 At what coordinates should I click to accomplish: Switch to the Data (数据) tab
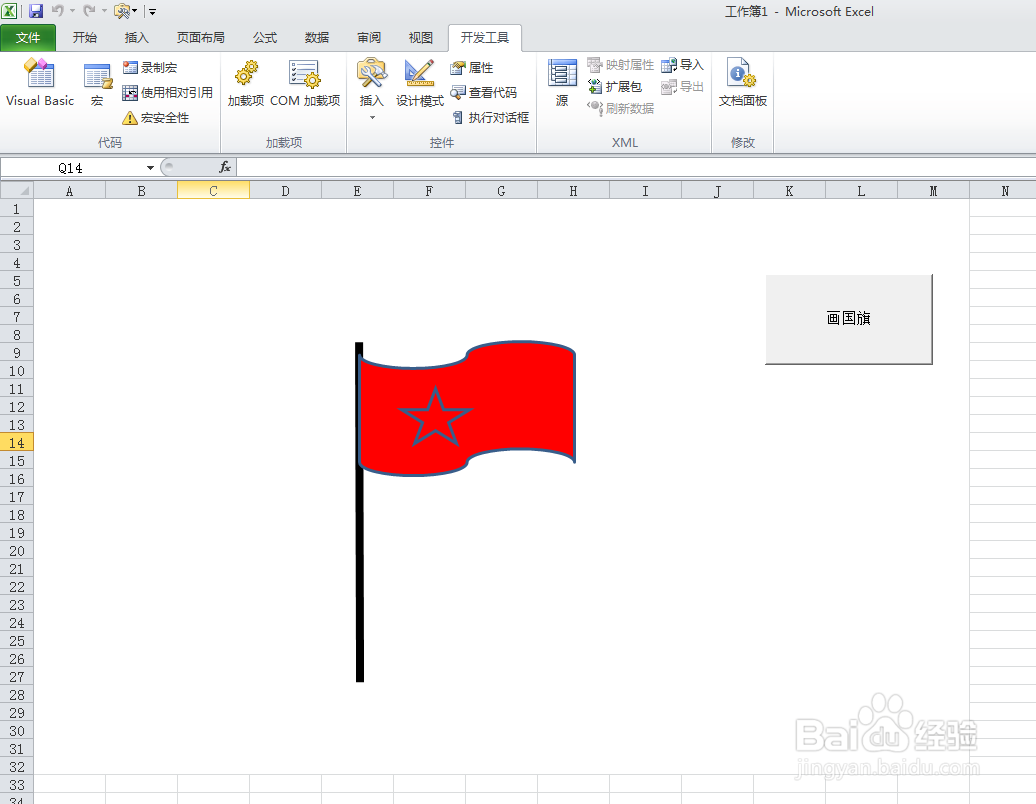click(316, 38)
